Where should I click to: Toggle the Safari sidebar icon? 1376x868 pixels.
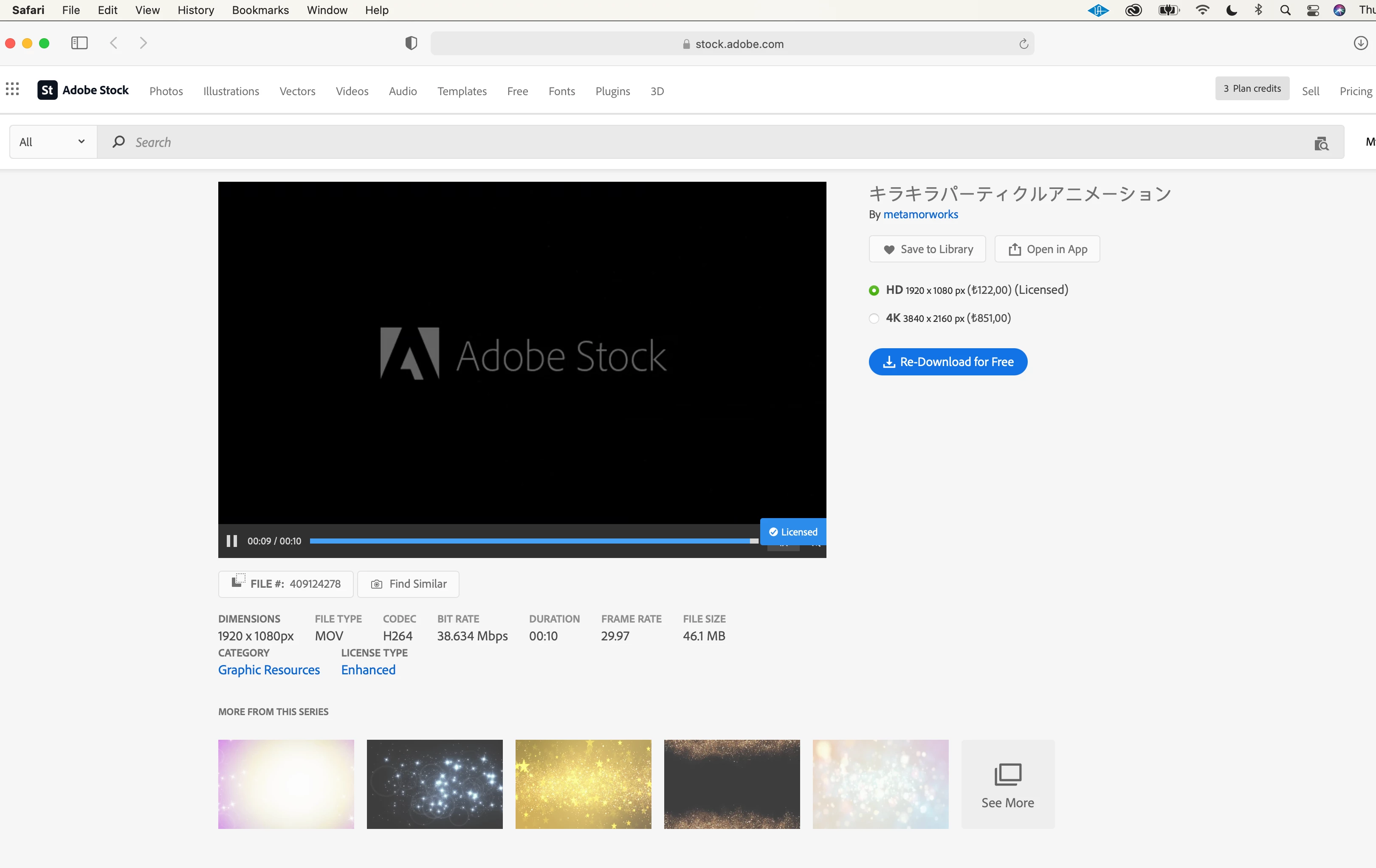pos(79,43)
